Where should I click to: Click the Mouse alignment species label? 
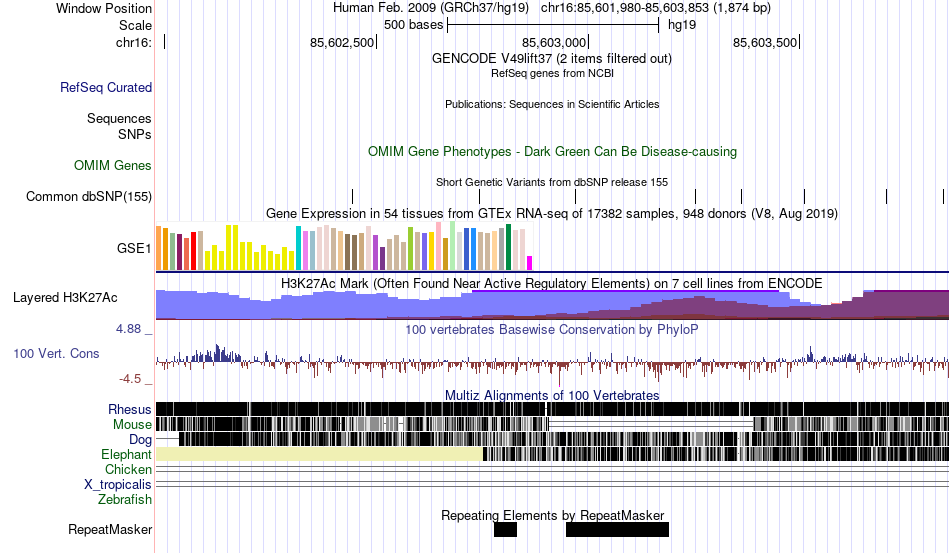132,425
